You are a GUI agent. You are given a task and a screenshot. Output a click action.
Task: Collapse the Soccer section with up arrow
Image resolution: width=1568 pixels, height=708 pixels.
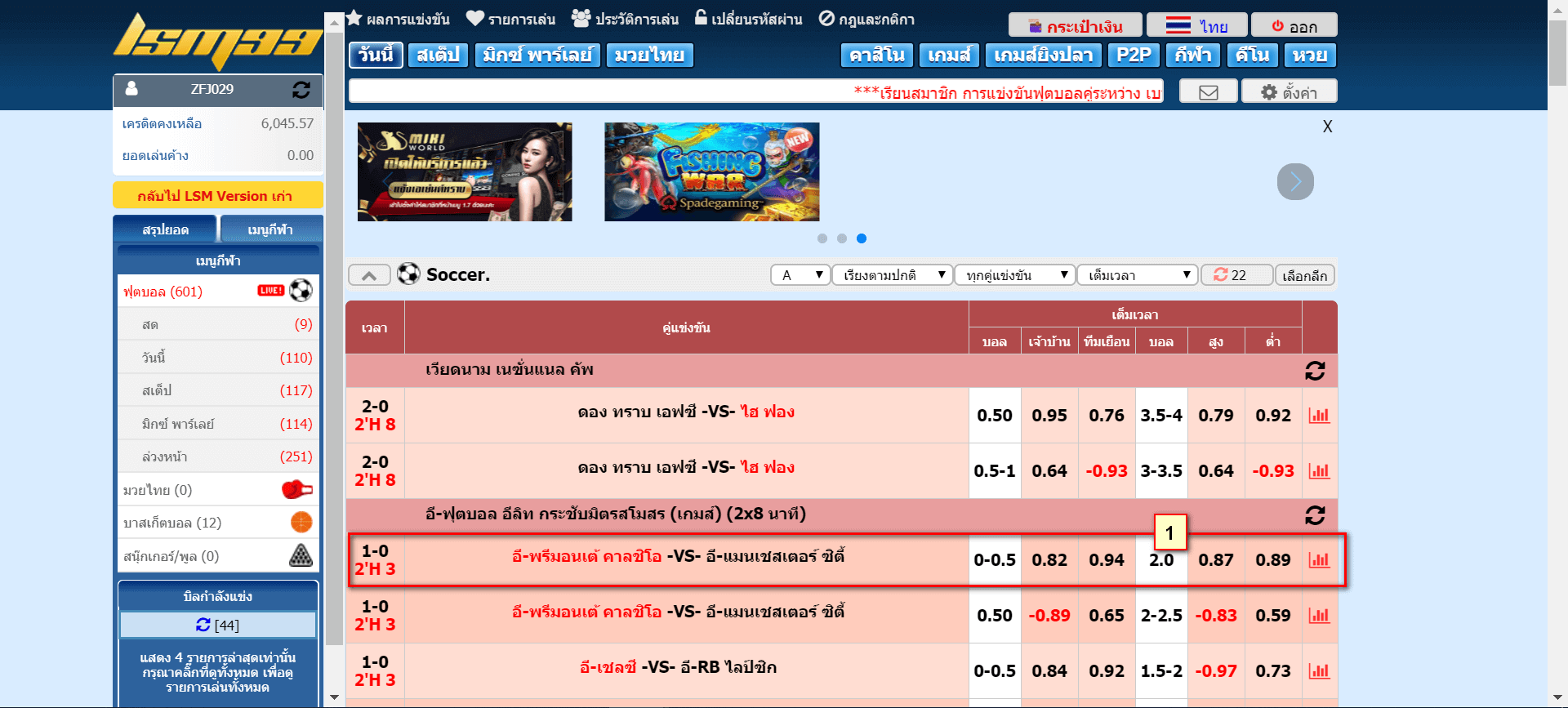369,275
